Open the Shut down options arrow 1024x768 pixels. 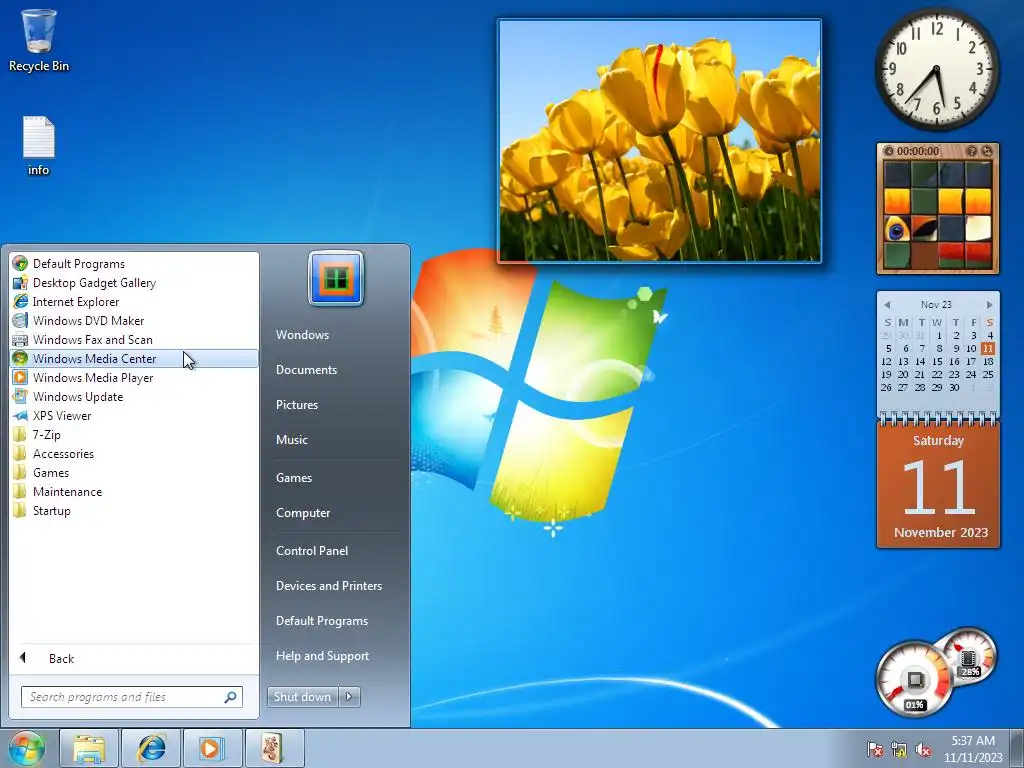click(x=349, y=697)
